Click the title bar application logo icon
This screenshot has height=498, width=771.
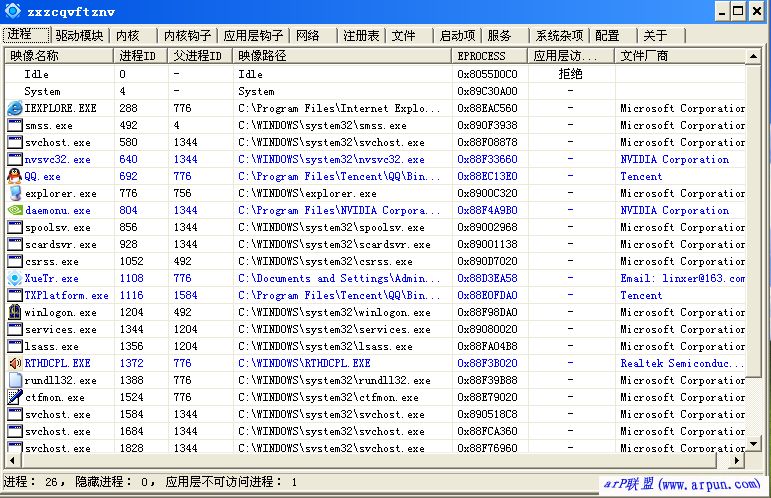12,11
